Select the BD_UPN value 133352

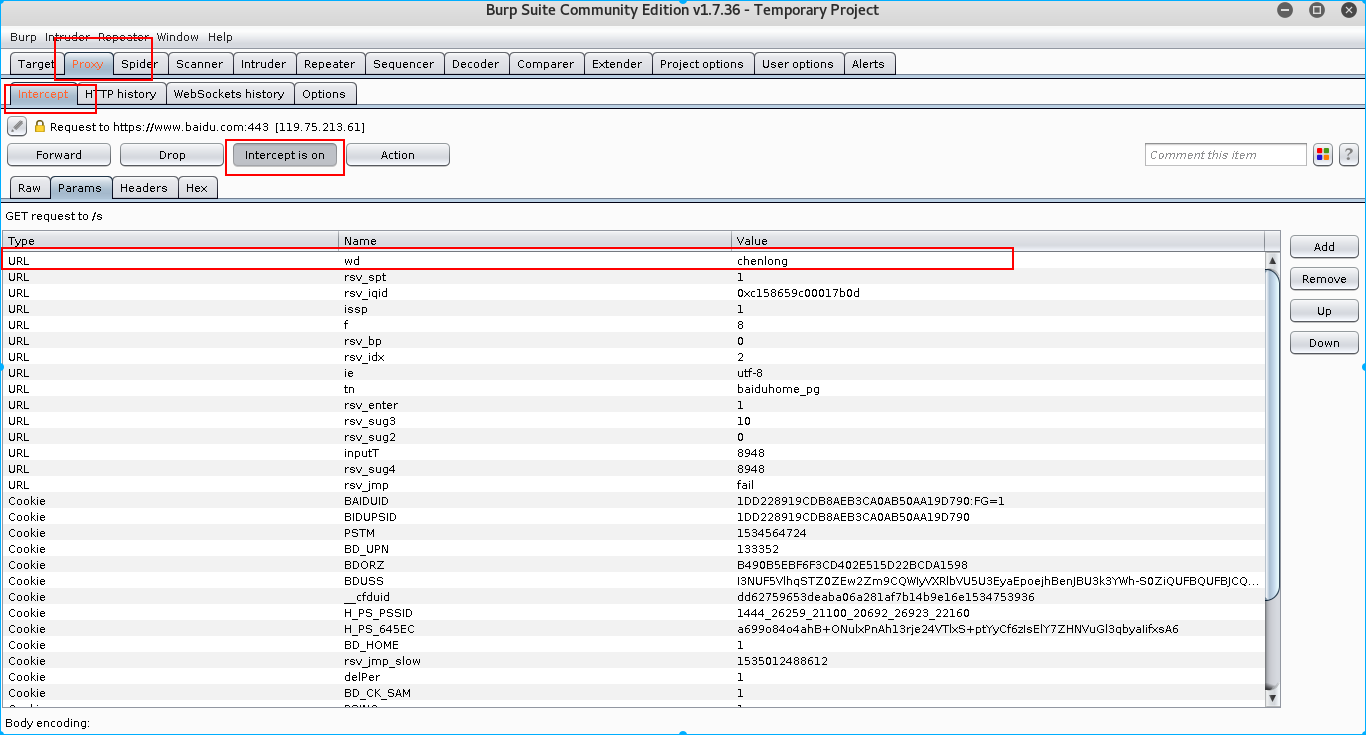tap(757, 549)
